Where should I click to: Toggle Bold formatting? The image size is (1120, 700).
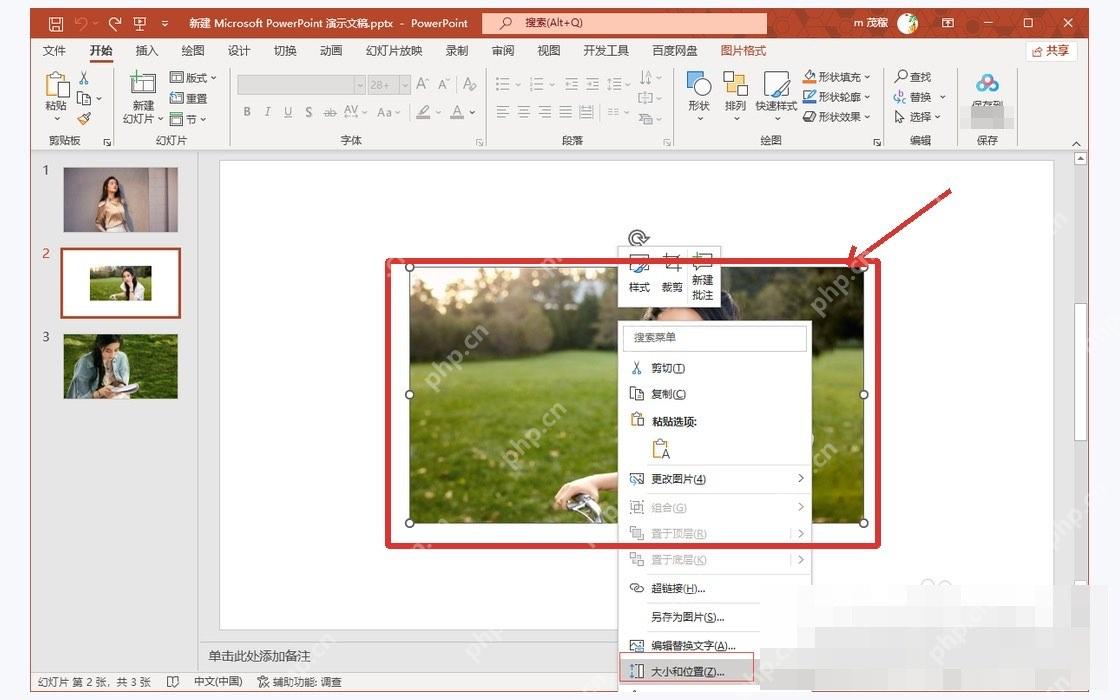click(x=246, y=111)
